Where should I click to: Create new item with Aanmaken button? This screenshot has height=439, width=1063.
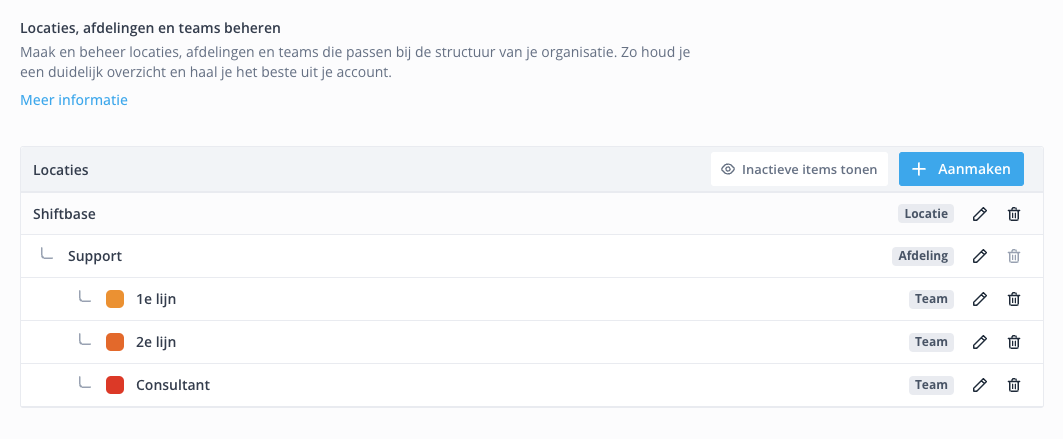[961, 169]
